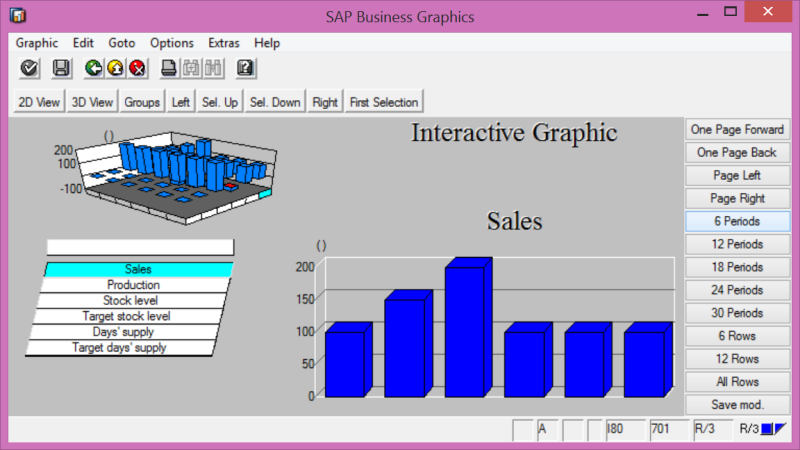The height and width of the screenshot is (450, 800).
Task: Click the Right button
Action: (x=325, y=102)
